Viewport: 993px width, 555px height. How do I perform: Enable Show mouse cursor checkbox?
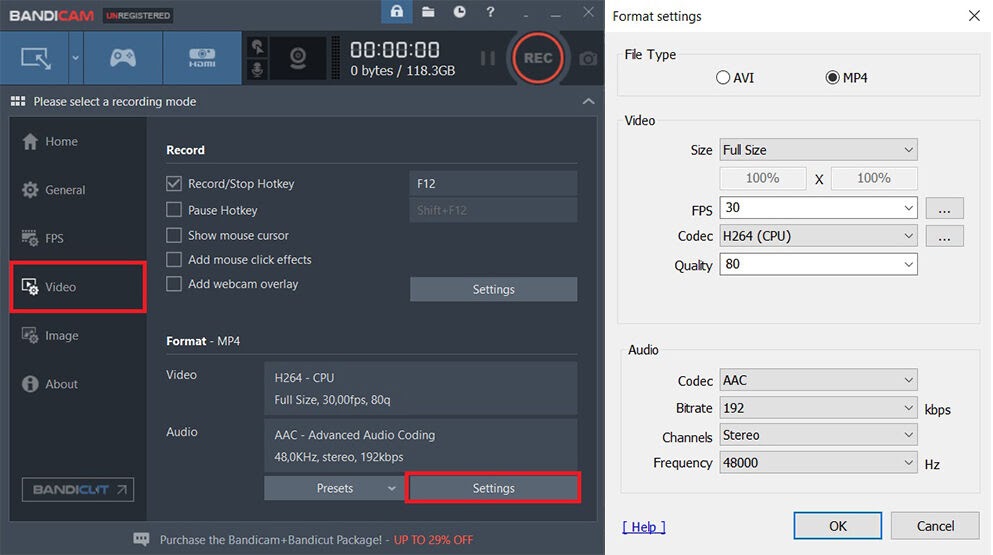(174, 235)
